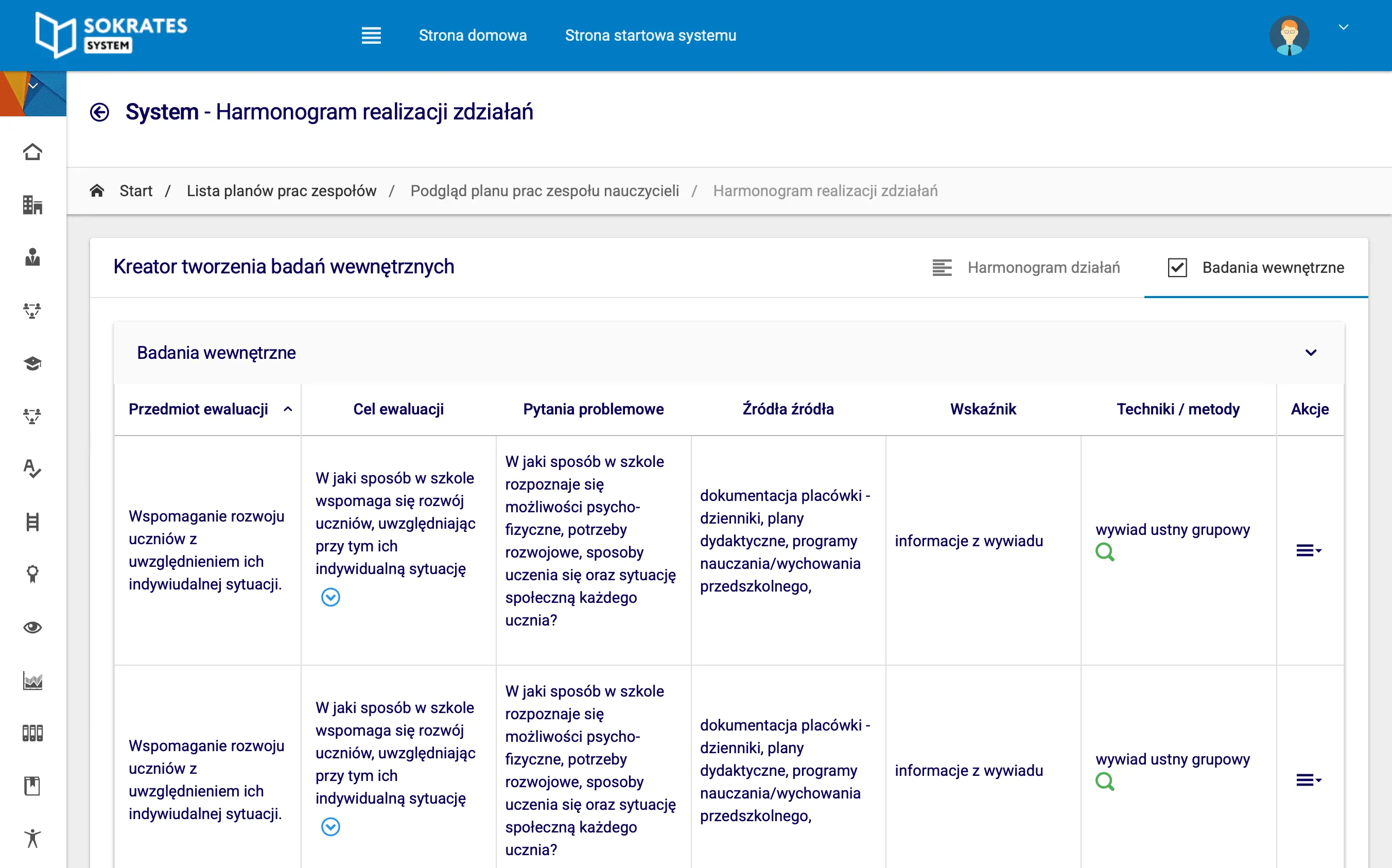Switch to Harmonogram działań tab
This screenshot has height=868, width=1392.
[x=1026, y=268]
